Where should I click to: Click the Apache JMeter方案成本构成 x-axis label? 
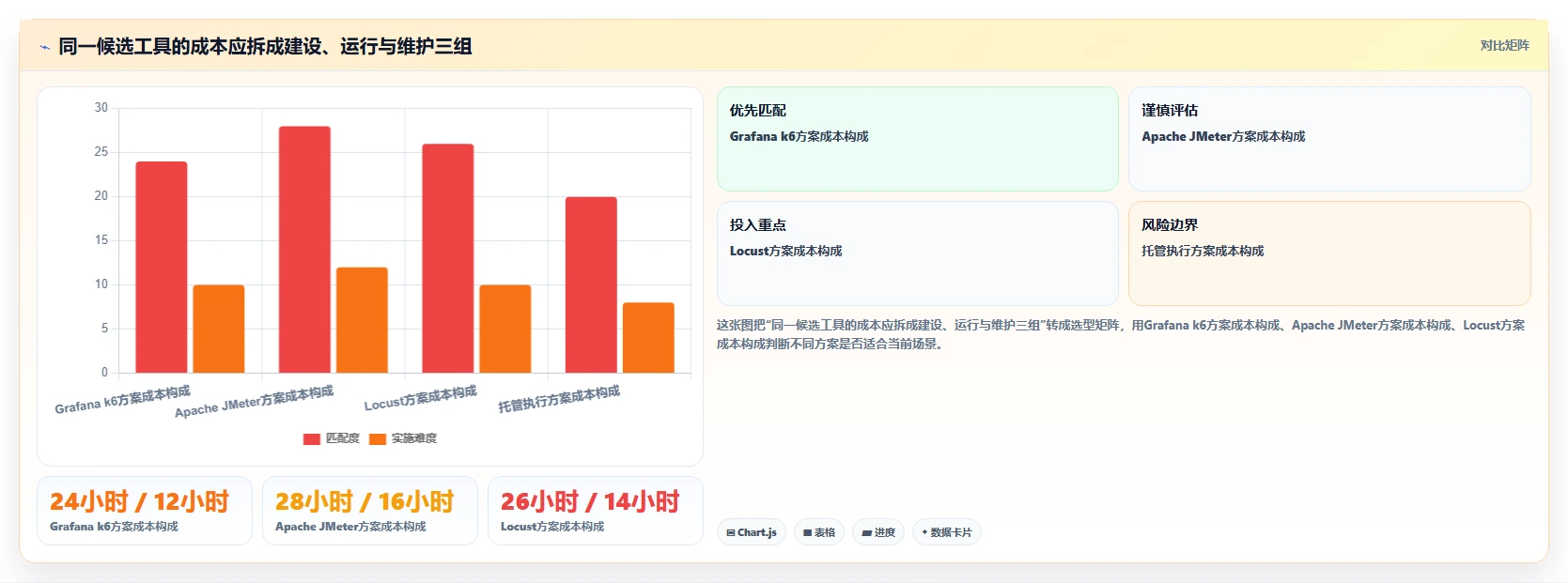(254, 402)
